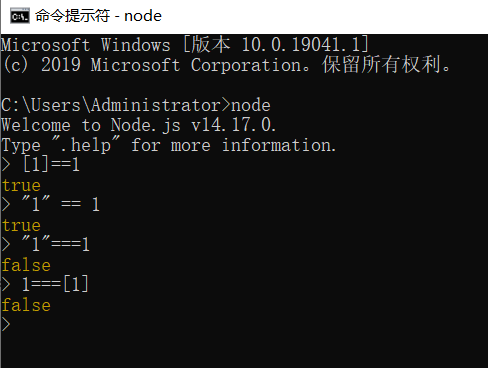The height and width of the screenshot is (368, 488).
Task: Click the 'Type' word in help line
Action: (21, 146)
